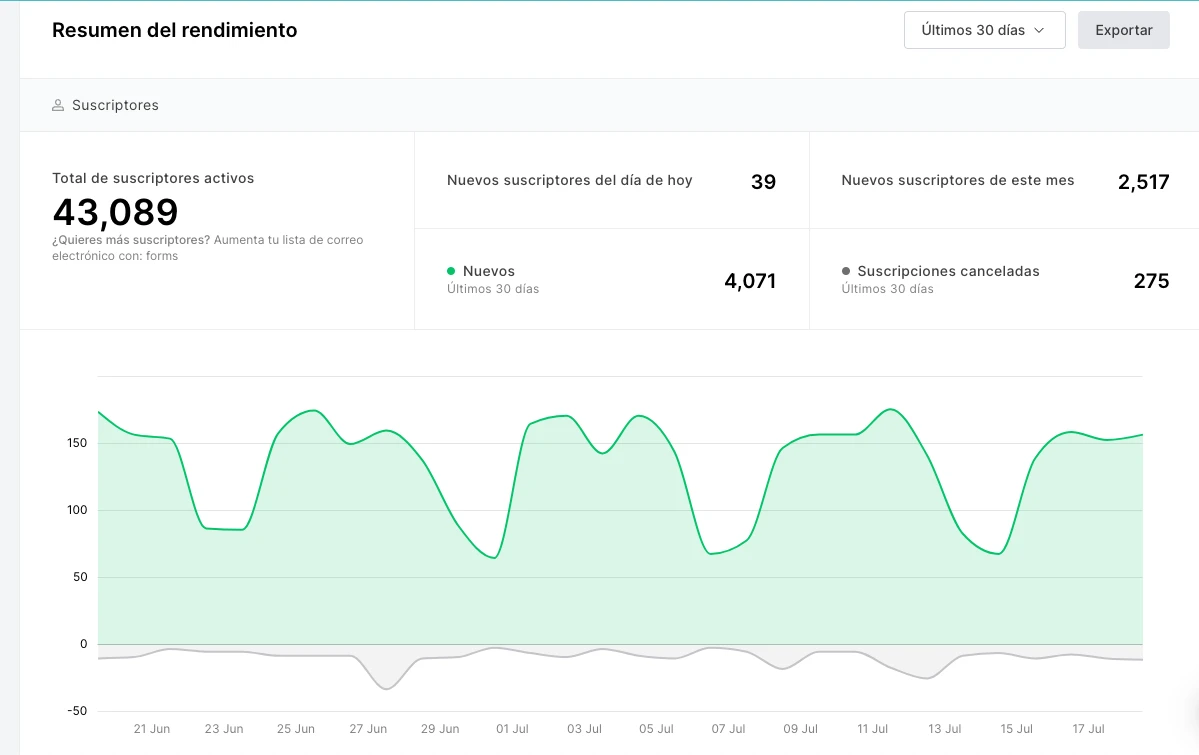Select the Suscriptores section label
Viewport: 1199px width, 755px height.
(115, 105)
